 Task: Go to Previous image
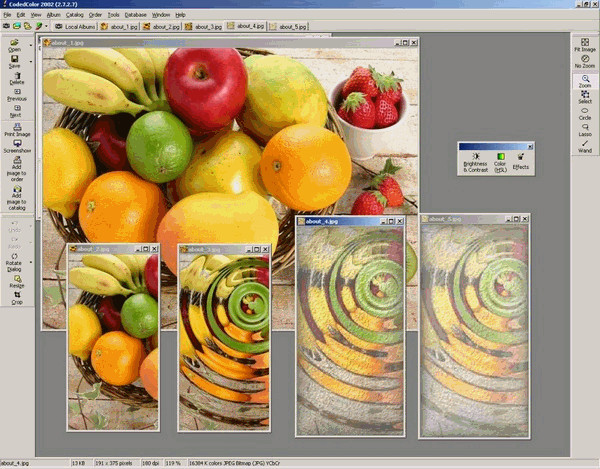pos(17,95)
